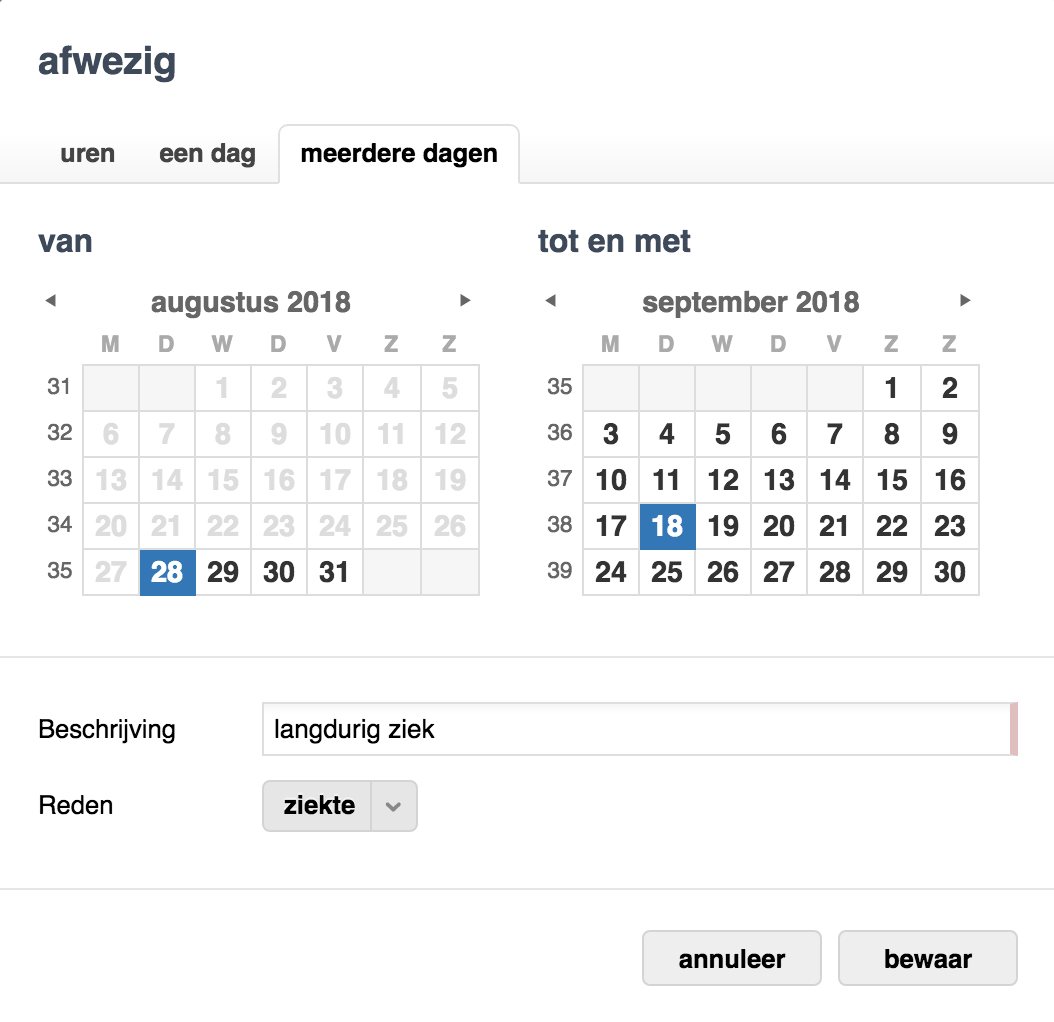Screen dimensions: 1054x1022
Task: Switch to the 'een dag' tab
Action: [207, 155]
